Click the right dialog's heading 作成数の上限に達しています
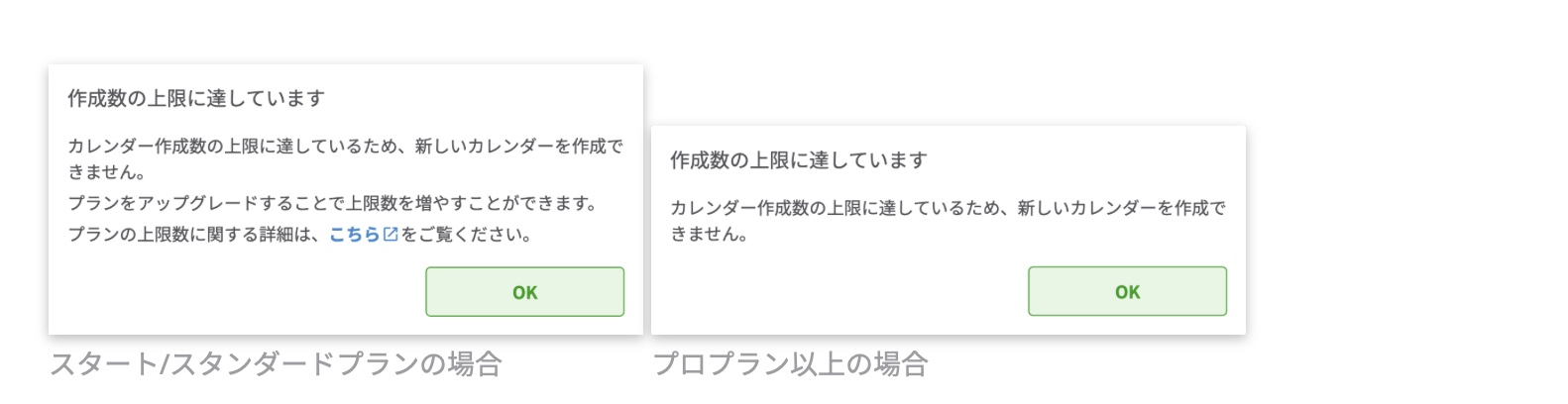 tap(799, 160)
